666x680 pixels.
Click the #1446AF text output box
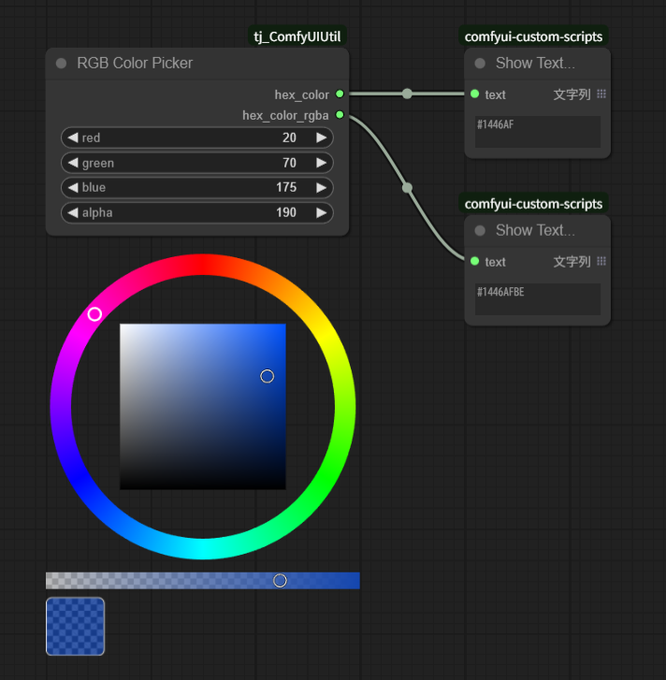pyautogui.click(x=538, y=132)
